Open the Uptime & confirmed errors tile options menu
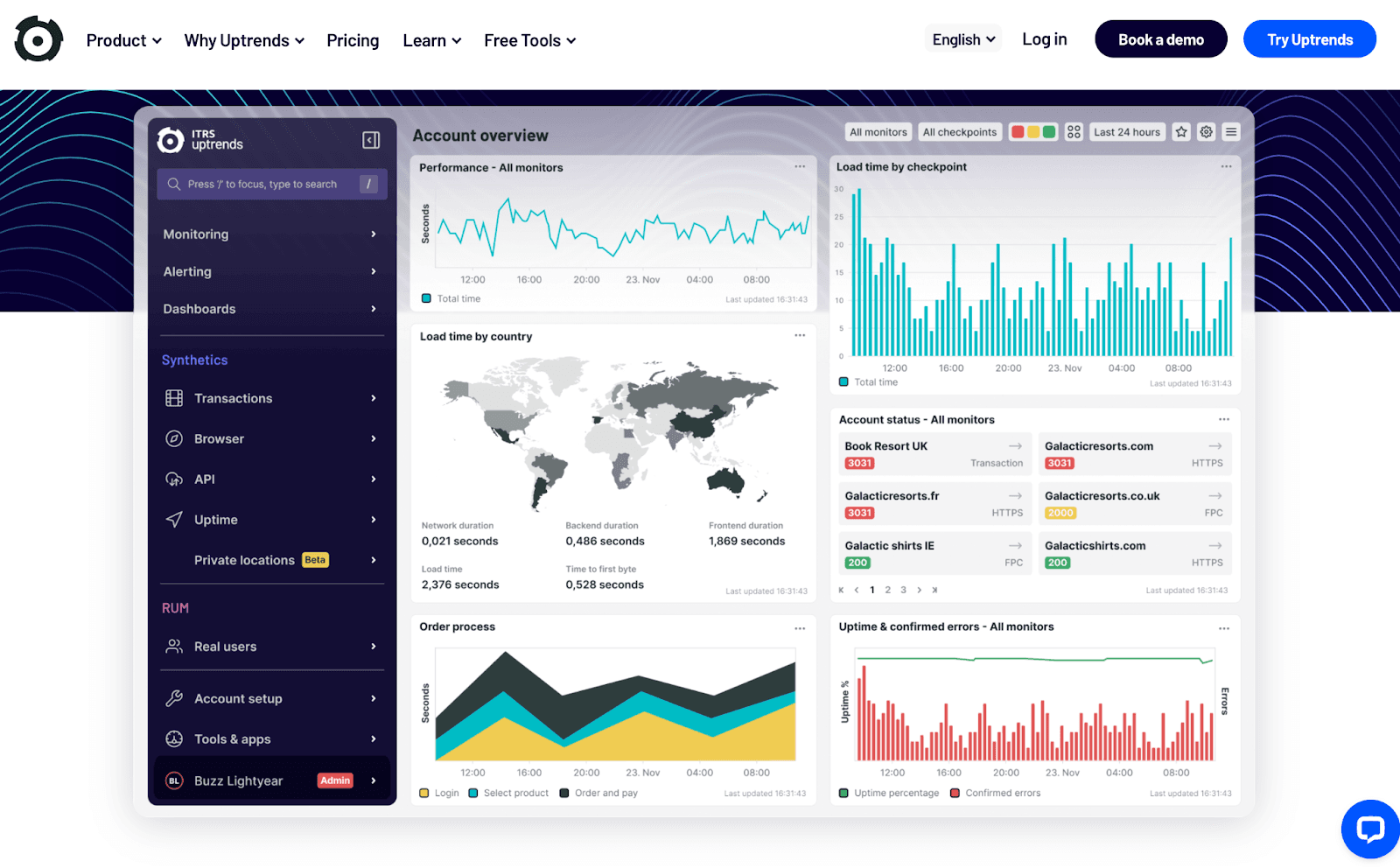The image size is (1400, 868). [1224, 628]
